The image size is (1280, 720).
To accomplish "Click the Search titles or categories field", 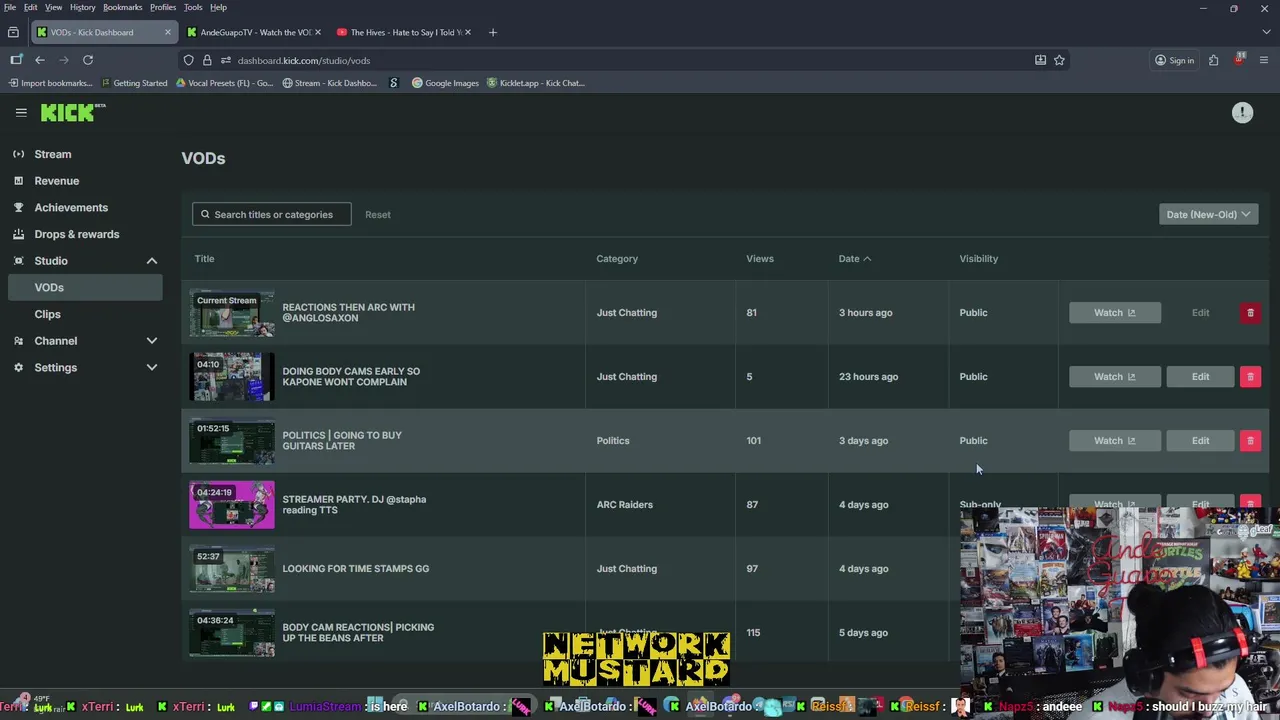I will [x=272, y=214].
